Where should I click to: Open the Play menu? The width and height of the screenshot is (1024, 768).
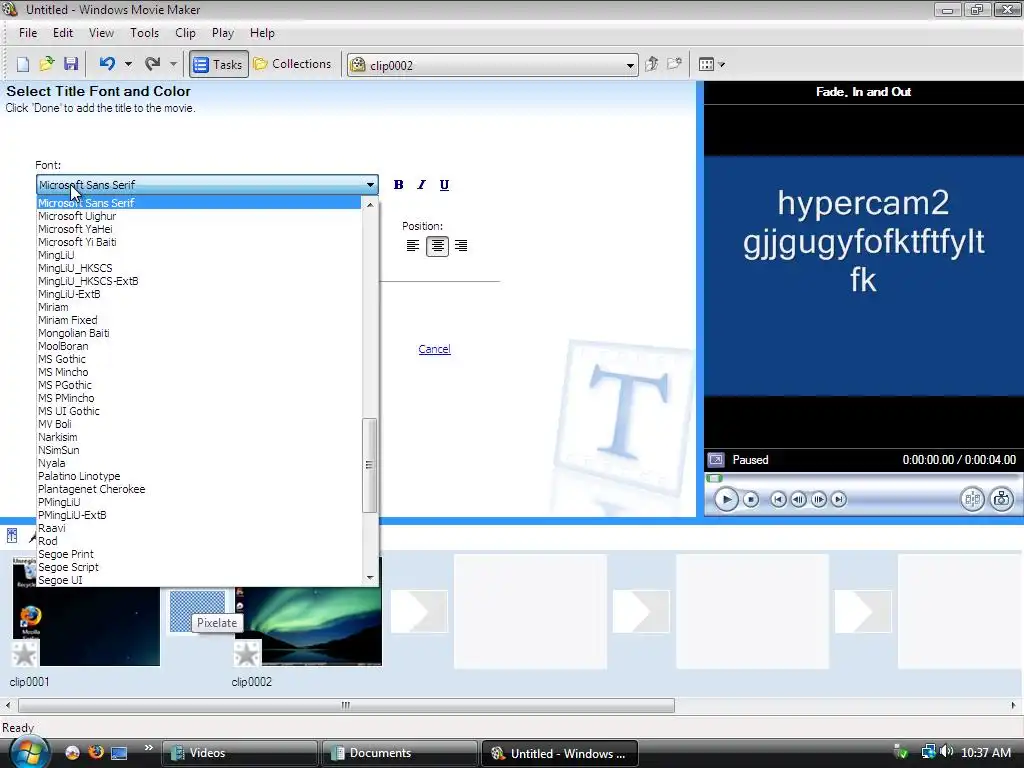(x=223, y=33)
